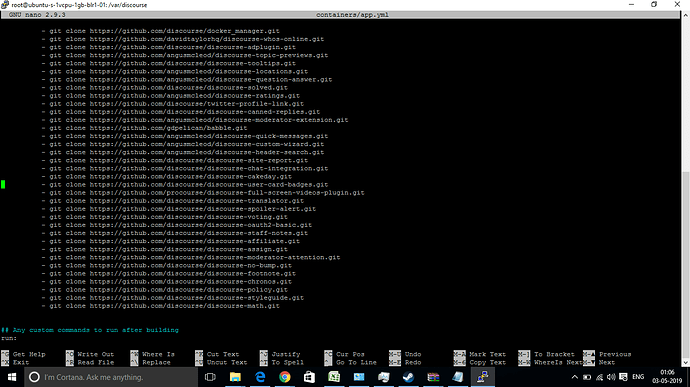Click the discourse-user-card-badges.git line

pos(185,184)
